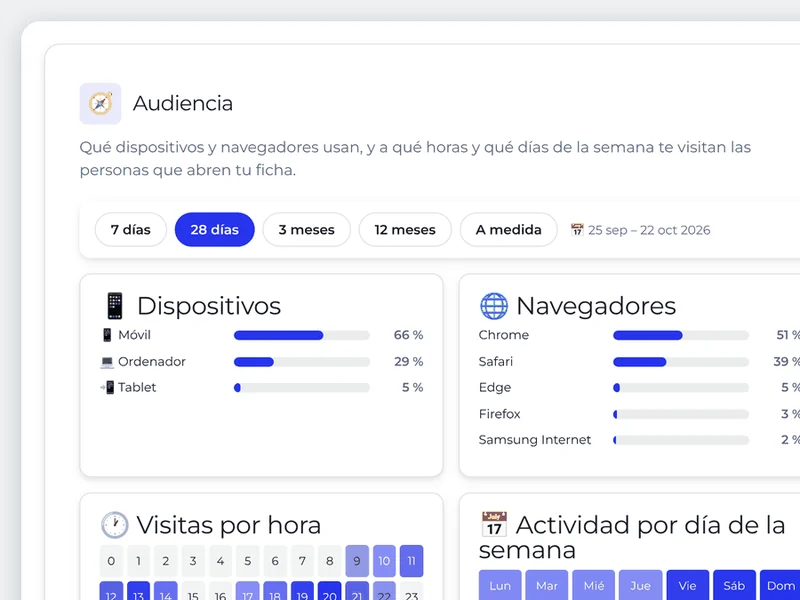Click the small mobile icon in Móvil row
800x600 pixels.
pyautogui.click(x=107, y=335)
